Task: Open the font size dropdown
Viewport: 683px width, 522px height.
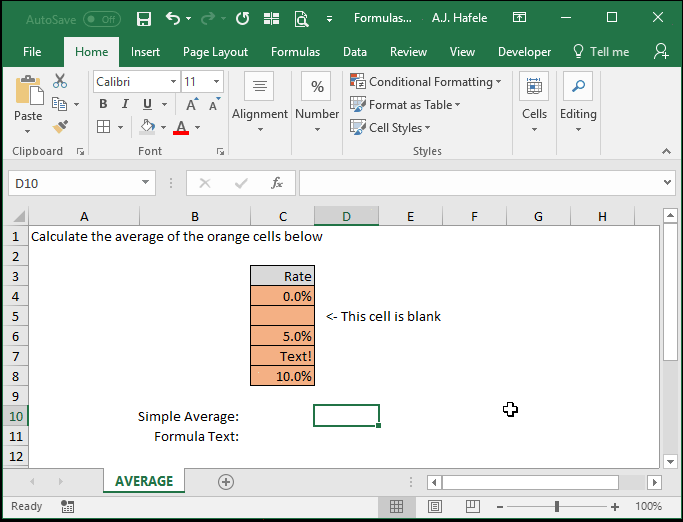Action: [216, 81]
